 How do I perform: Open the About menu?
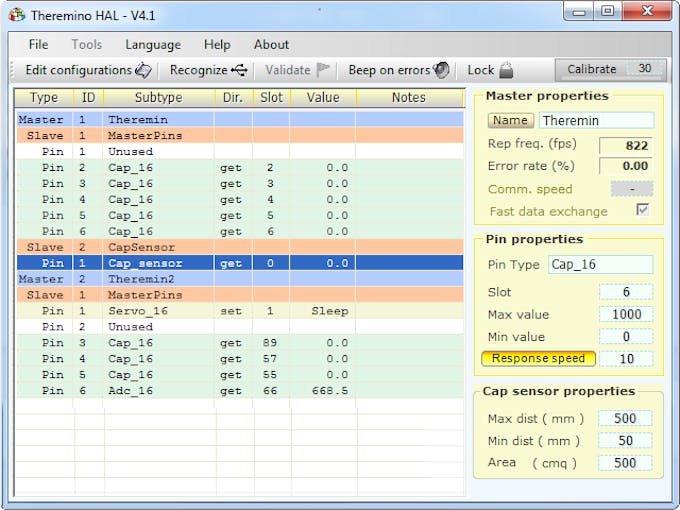[x=271, y=45]
